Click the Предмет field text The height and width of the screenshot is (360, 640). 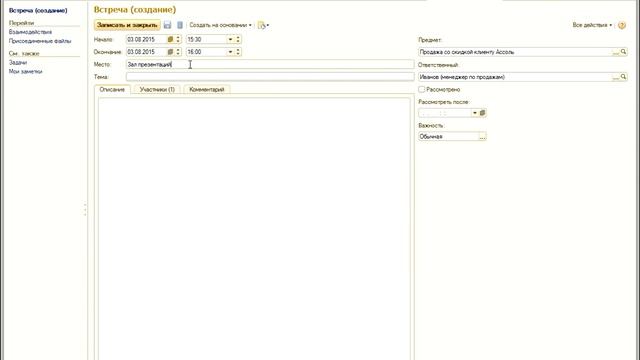click(x=467, y=52)
